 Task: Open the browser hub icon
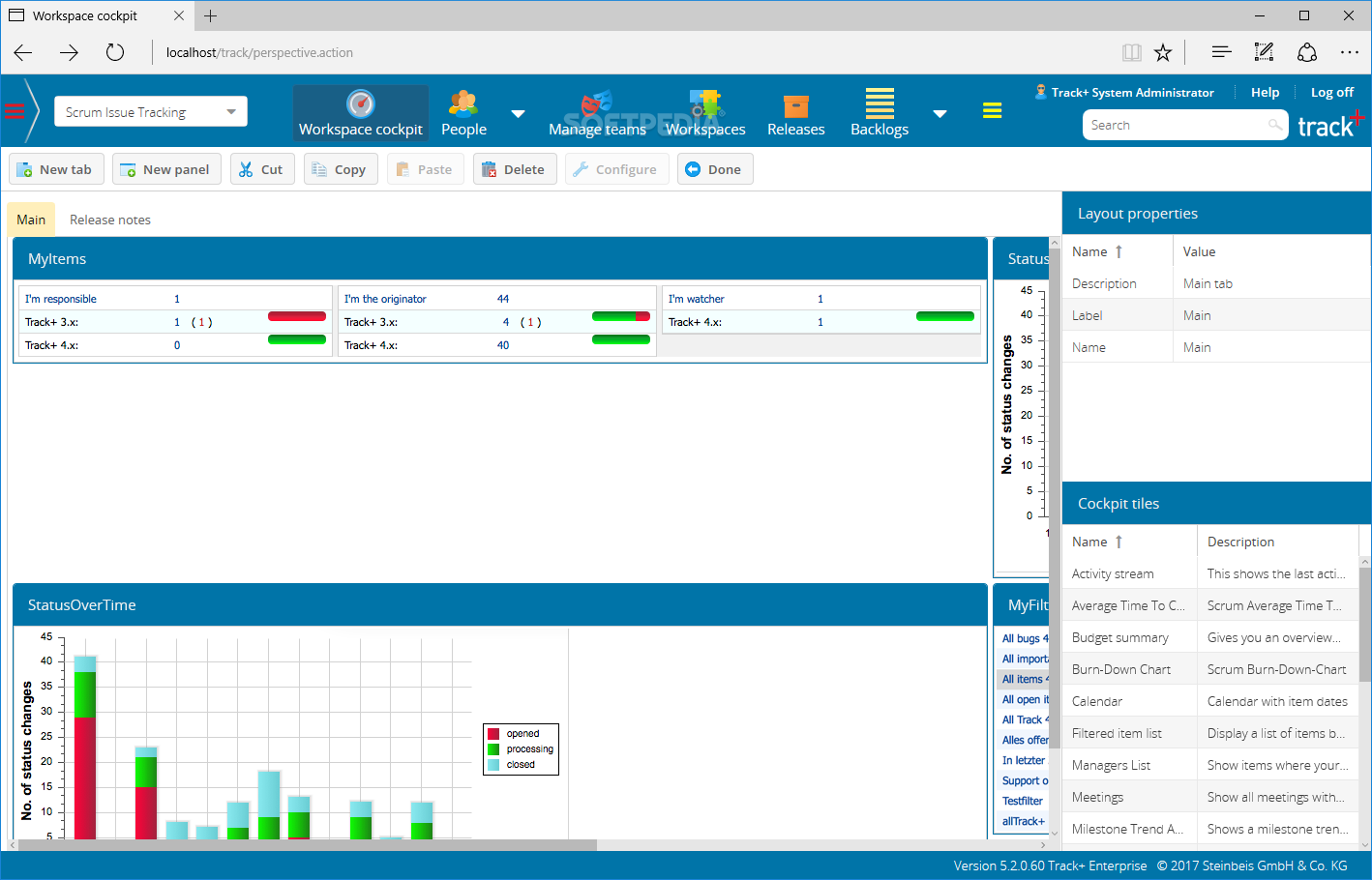[1221, 52]
